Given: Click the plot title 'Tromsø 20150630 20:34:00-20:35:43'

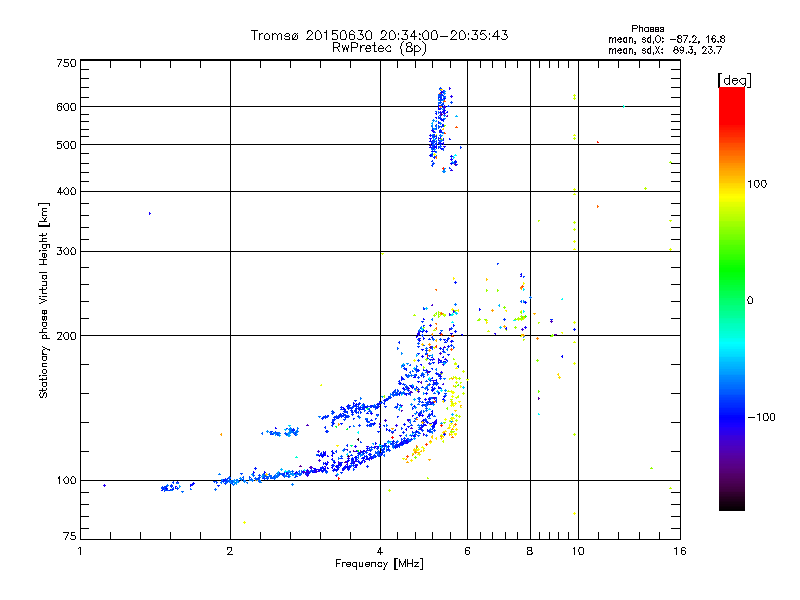Looking at the screenshot, I should pos(379,35).
